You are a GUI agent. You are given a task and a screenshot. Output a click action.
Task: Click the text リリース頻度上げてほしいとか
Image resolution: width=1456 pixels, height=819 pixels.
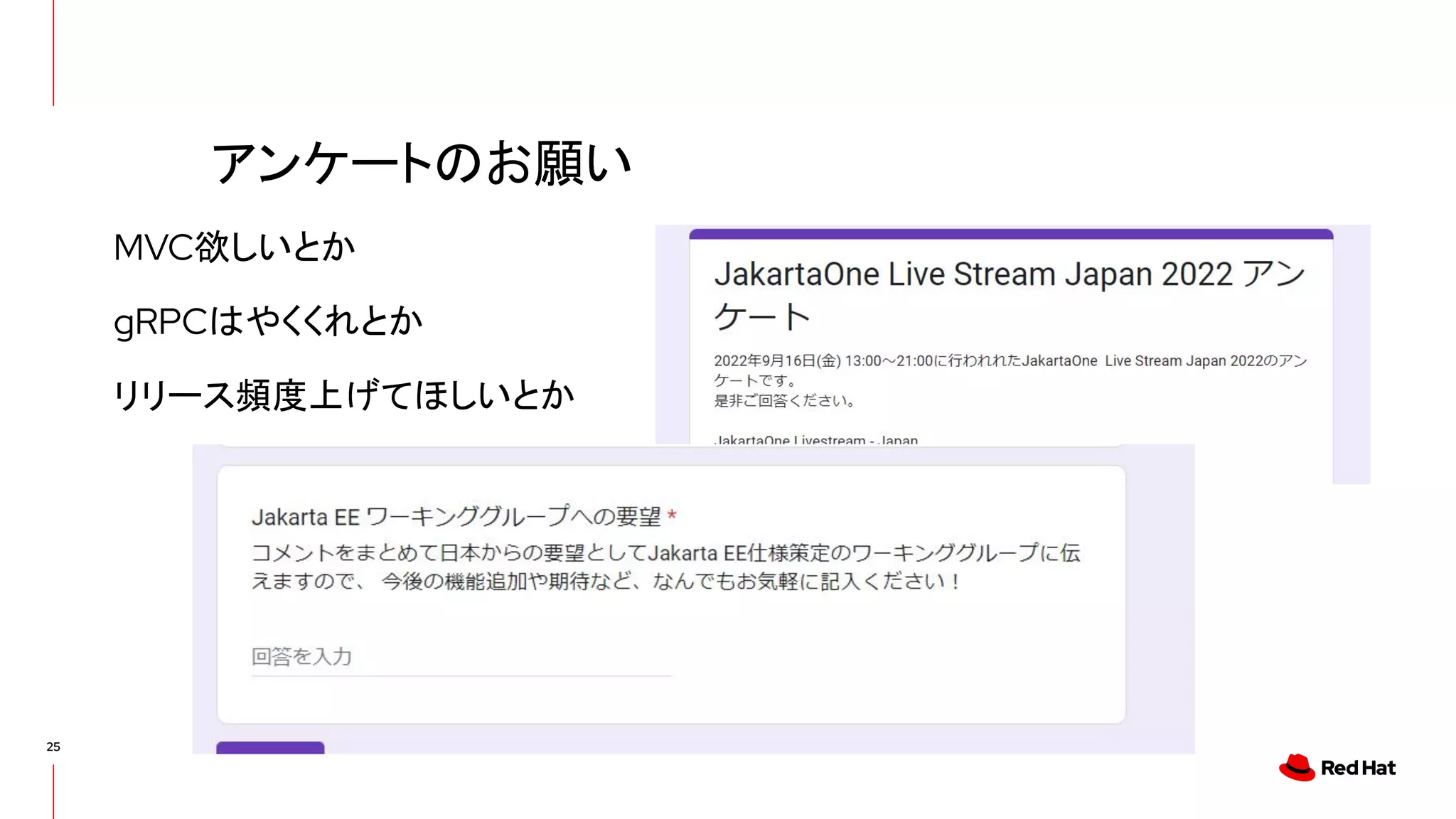coord(343,395)
